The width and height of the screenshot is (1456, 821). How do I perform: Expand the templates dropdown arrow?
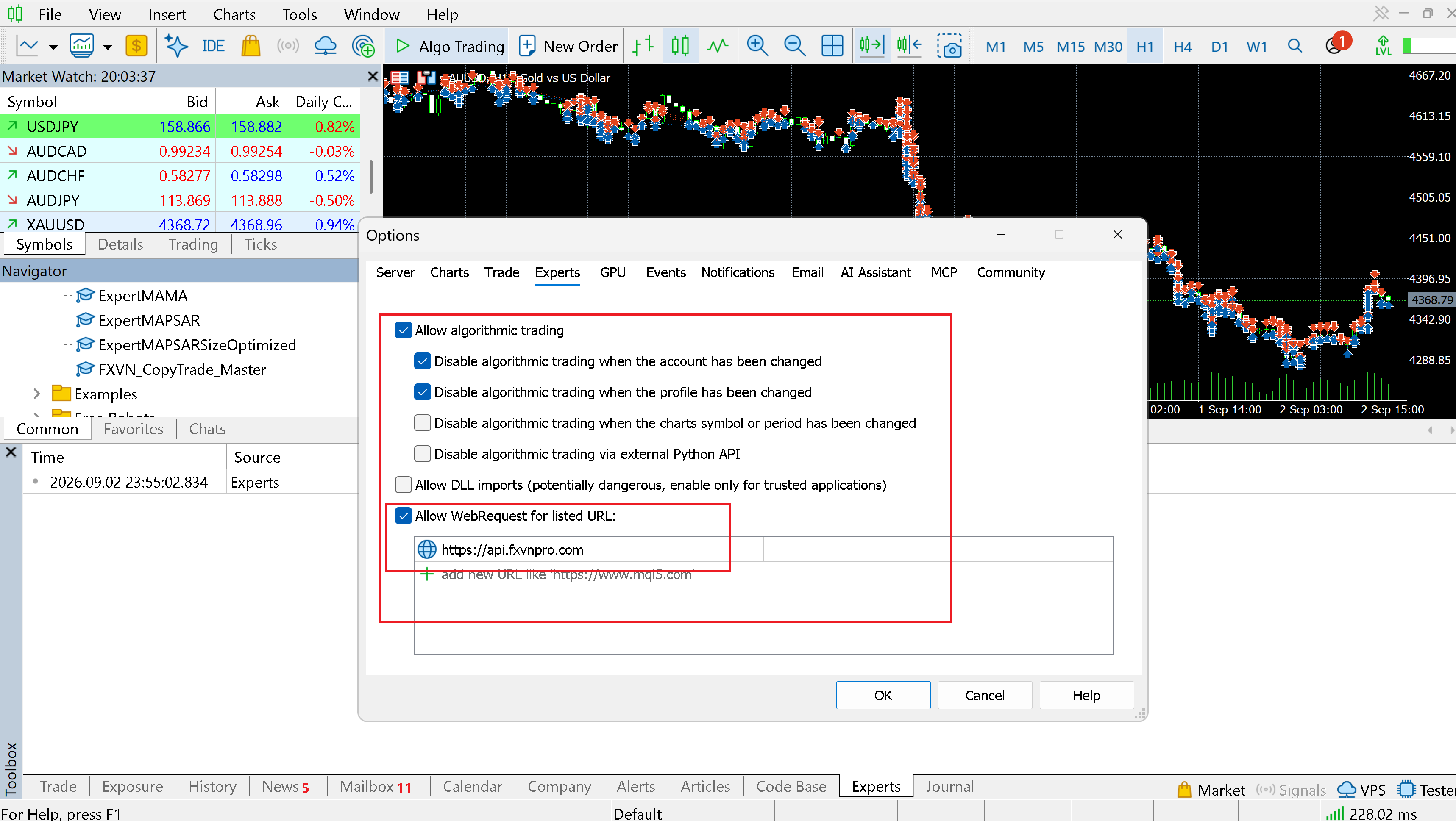point(107,47)
